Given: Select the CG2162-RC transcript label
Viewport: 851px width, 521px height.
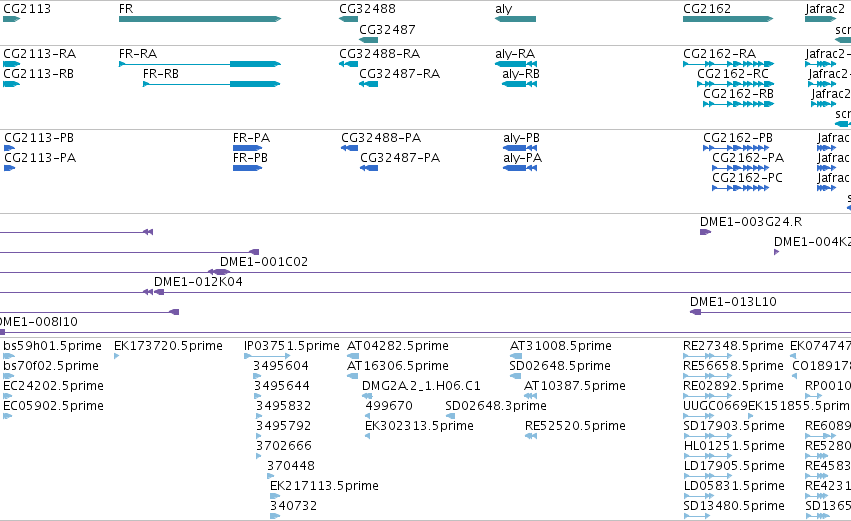Looking at the screenshot, I should pyautogui.click(x=733, y=74).
